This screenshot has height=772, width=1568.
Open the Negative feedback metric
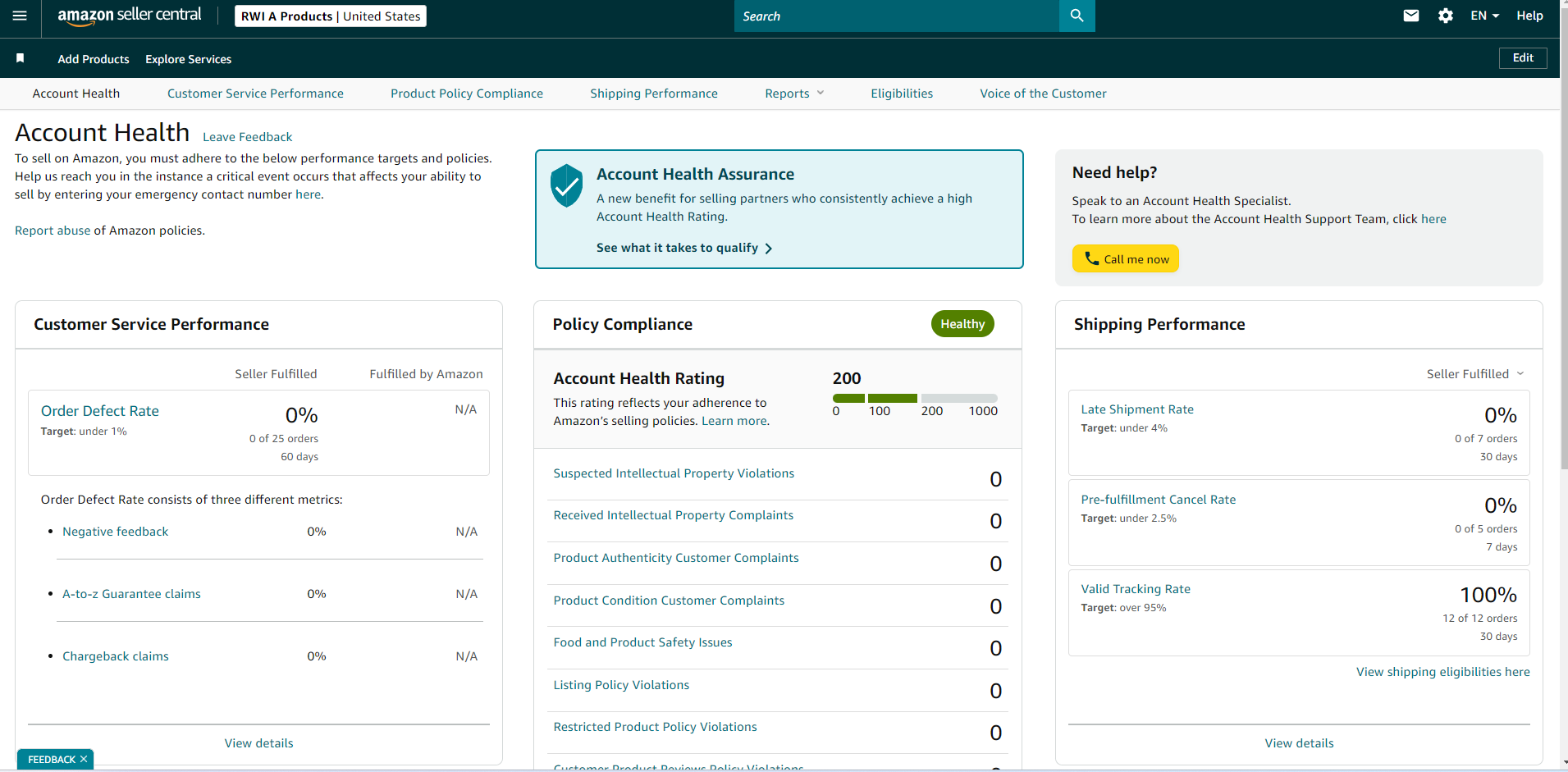115,532
